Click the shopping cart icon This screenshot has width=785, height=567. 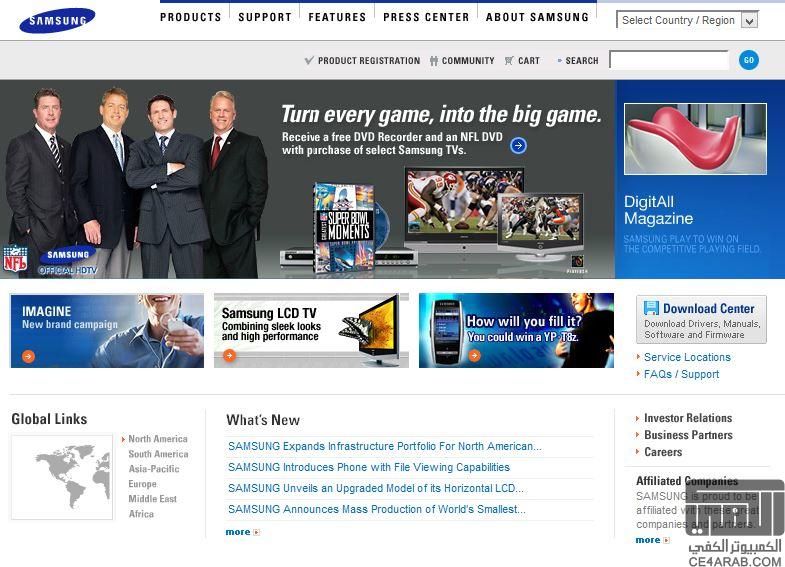tap(509, 61)
